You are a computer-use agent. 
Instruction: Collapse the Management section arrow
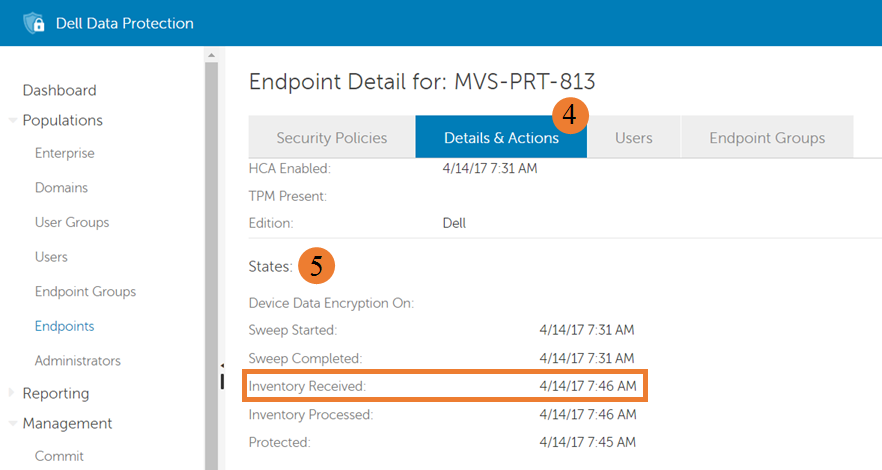pos(12,423)
